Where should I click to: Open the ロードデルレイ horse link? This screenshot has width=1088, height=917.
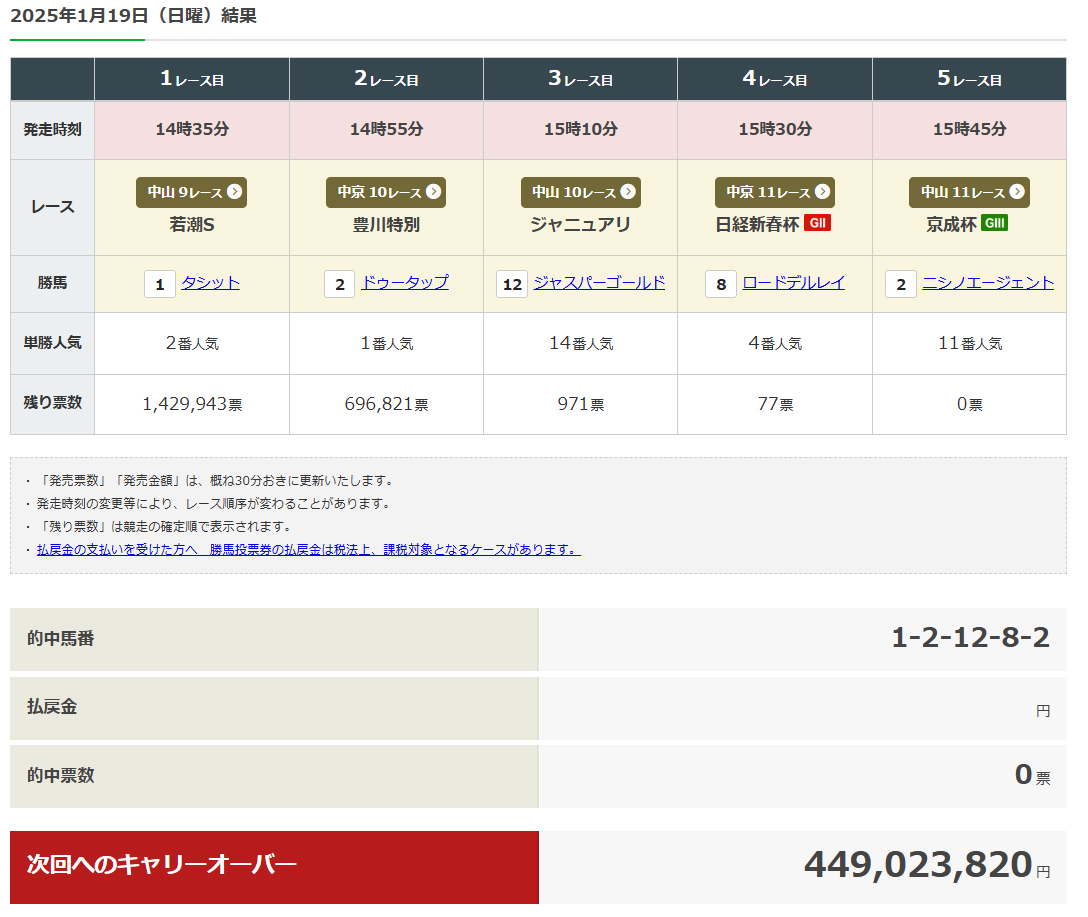pos(793,283)
